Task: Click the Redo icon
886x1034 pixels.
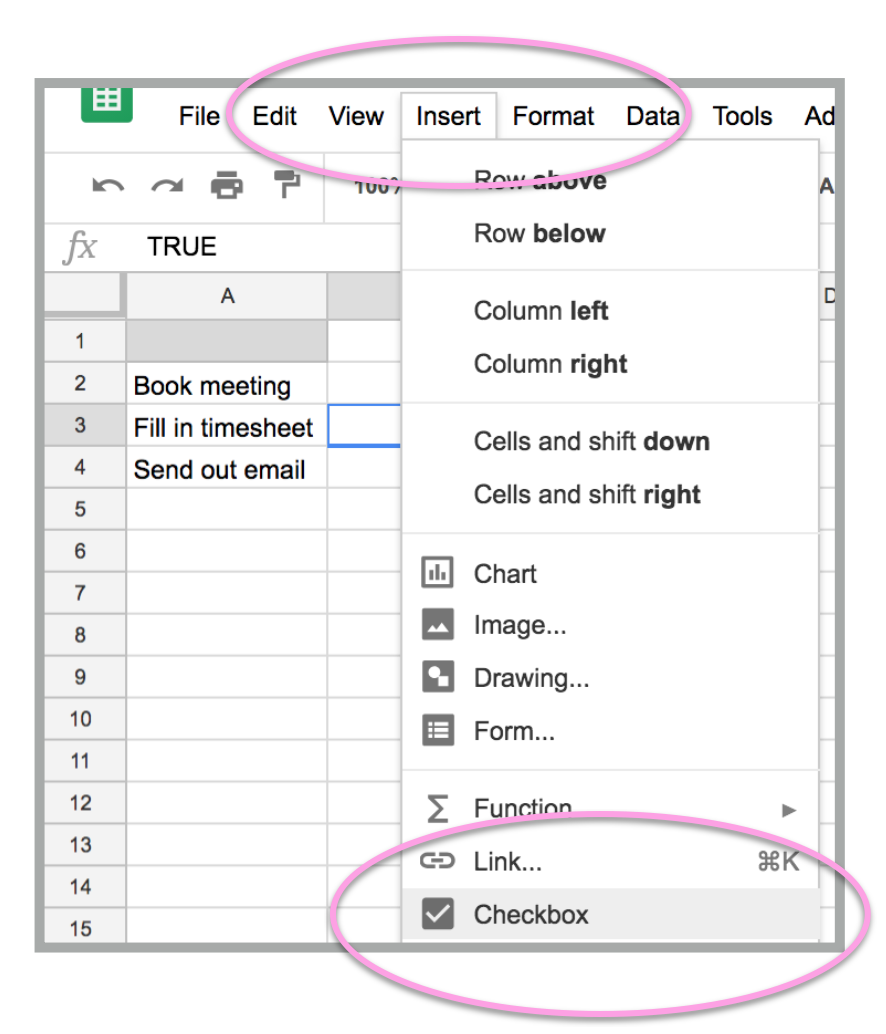Action: pos(165,187)
